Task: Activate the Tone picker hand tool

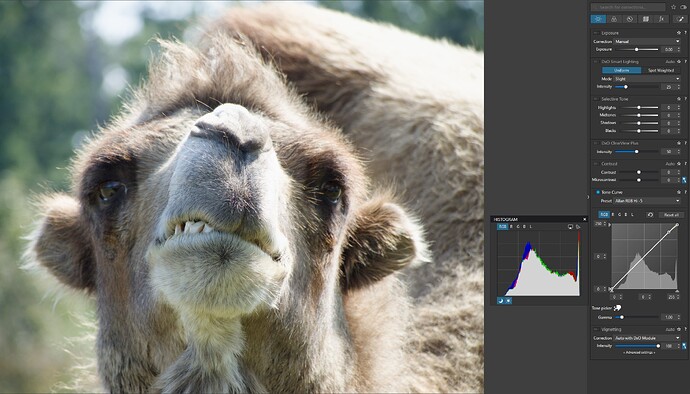Action: point(617,308)
